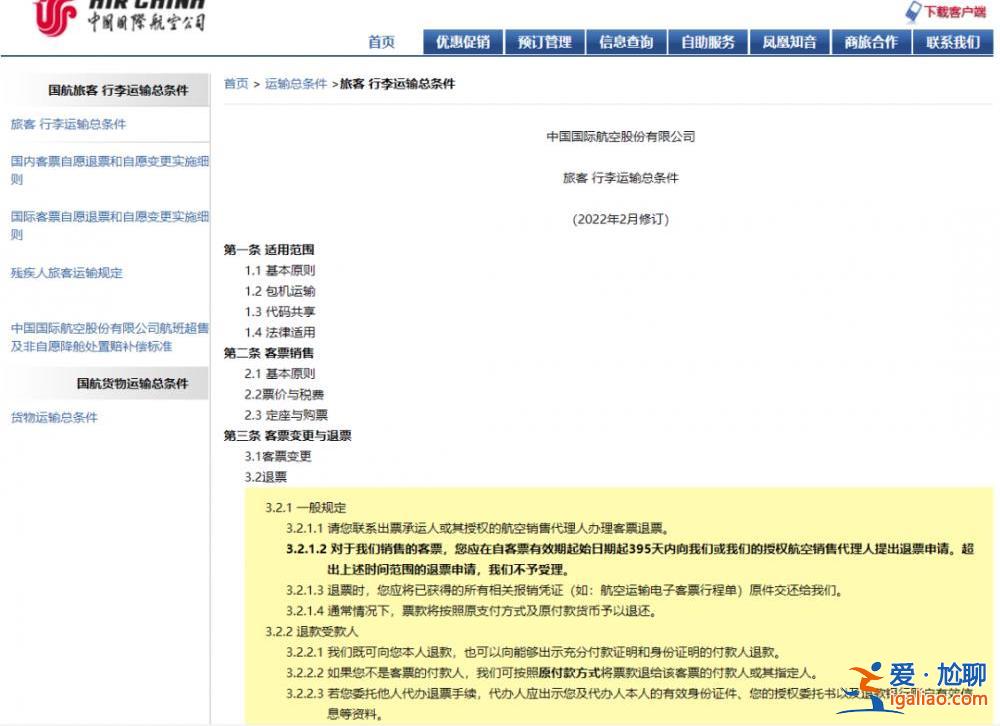The width and height of the screenshot is (1000, 726).
Task: Click clause 3.2.2.2 about 原付款方式
Action: click(552, 672)
